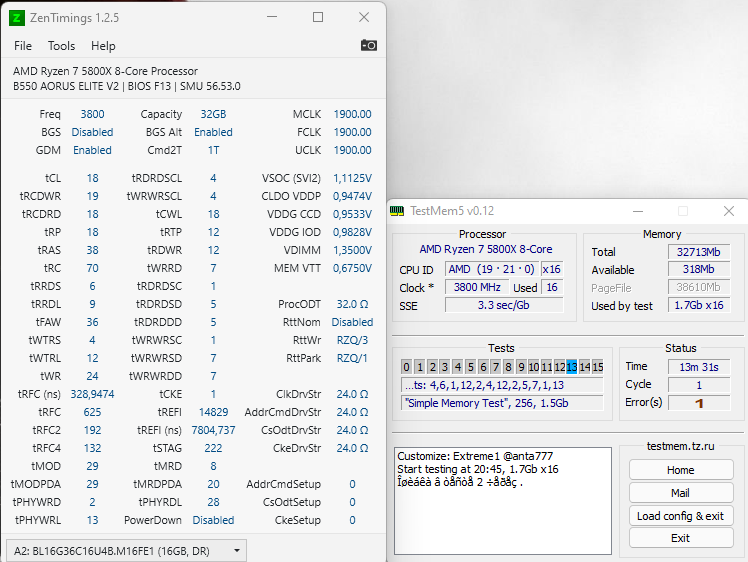Image resolution: width=748 pixels, height=562 pixels.
Task: Open the Tools menu in ZenTimings
Action: 62,46
